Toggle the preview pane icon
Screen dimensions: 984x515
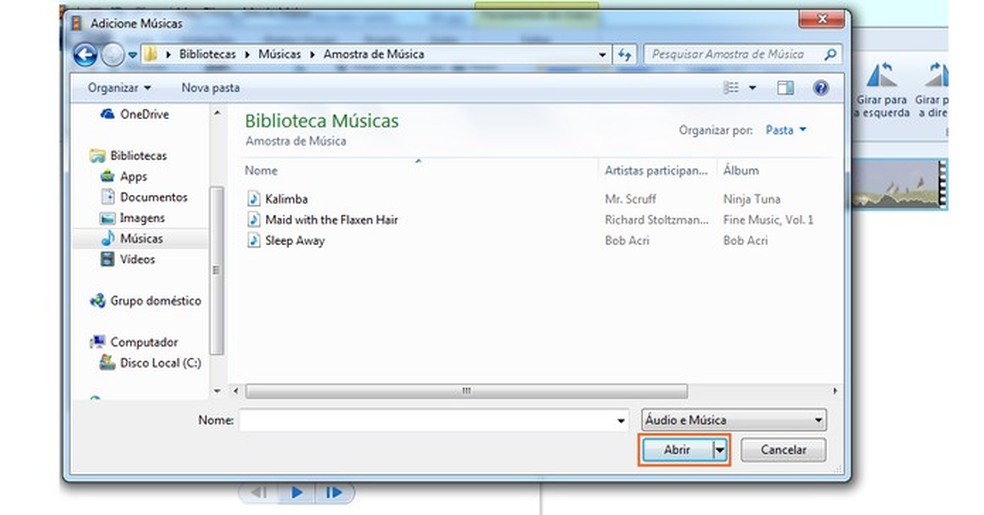pos(785,88)
